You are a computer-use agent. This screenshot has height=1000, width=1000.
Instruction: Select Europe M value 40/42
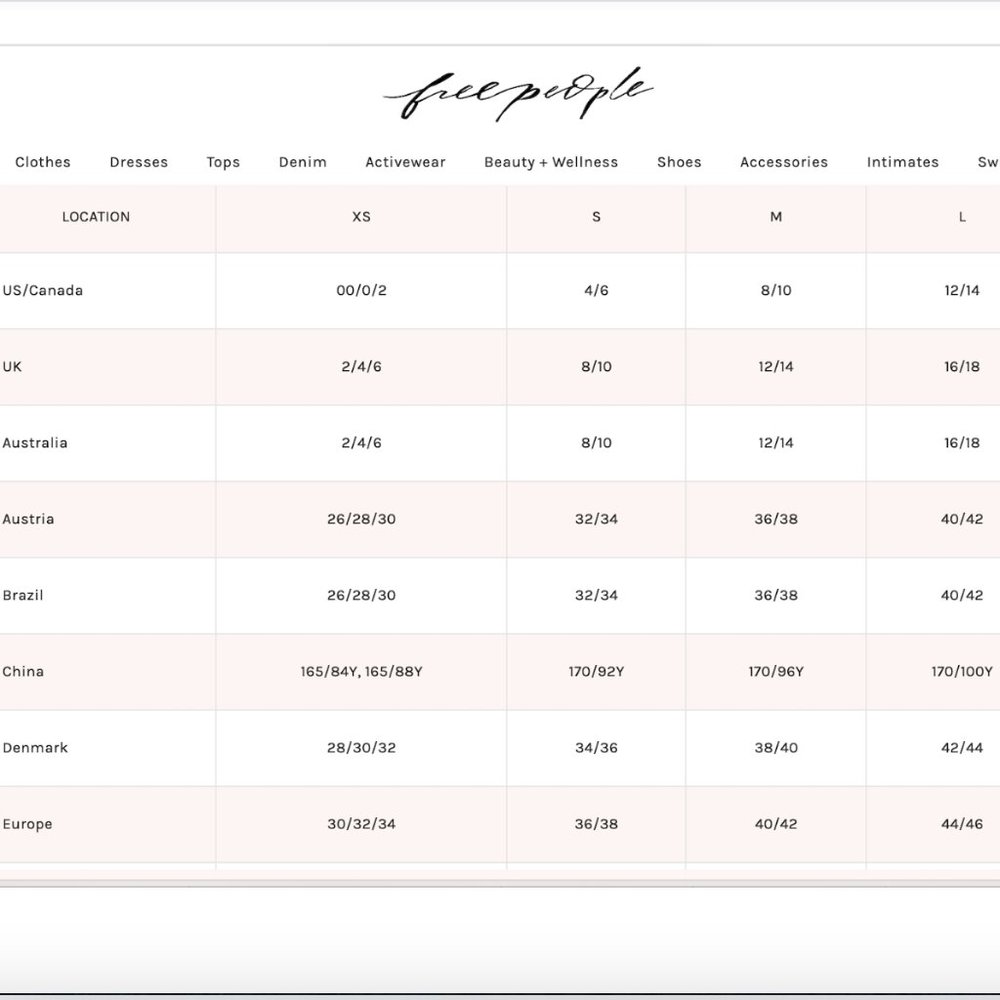(x=776, y=824)
